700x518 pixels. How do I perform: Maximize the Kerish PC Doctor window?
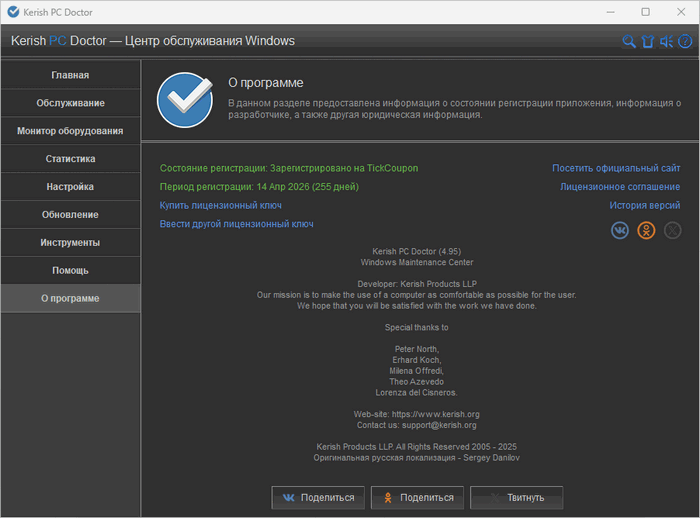[x=646, y=12]
